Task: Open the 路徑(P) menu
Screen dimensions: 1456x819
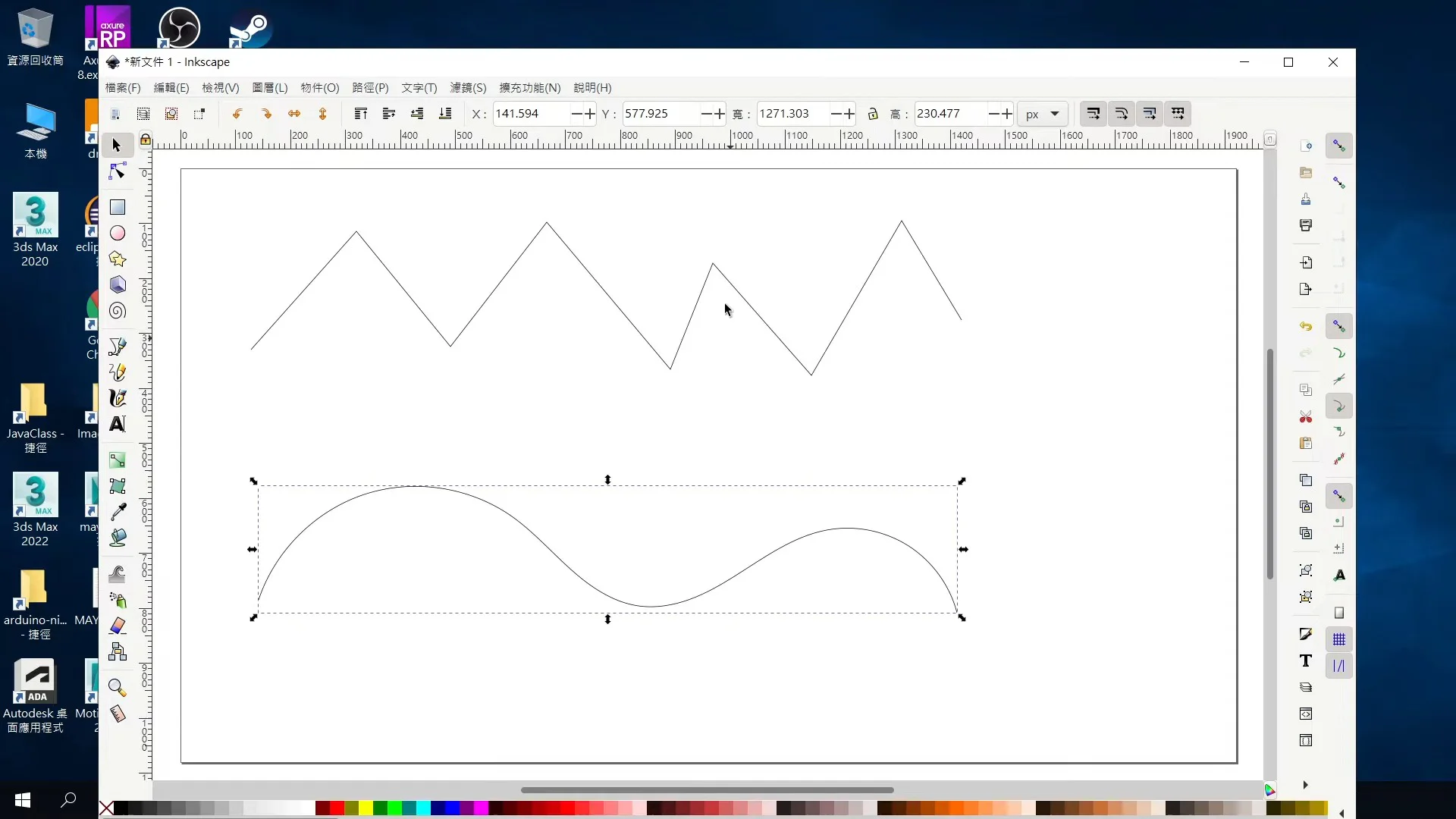Action: point(370,88)
